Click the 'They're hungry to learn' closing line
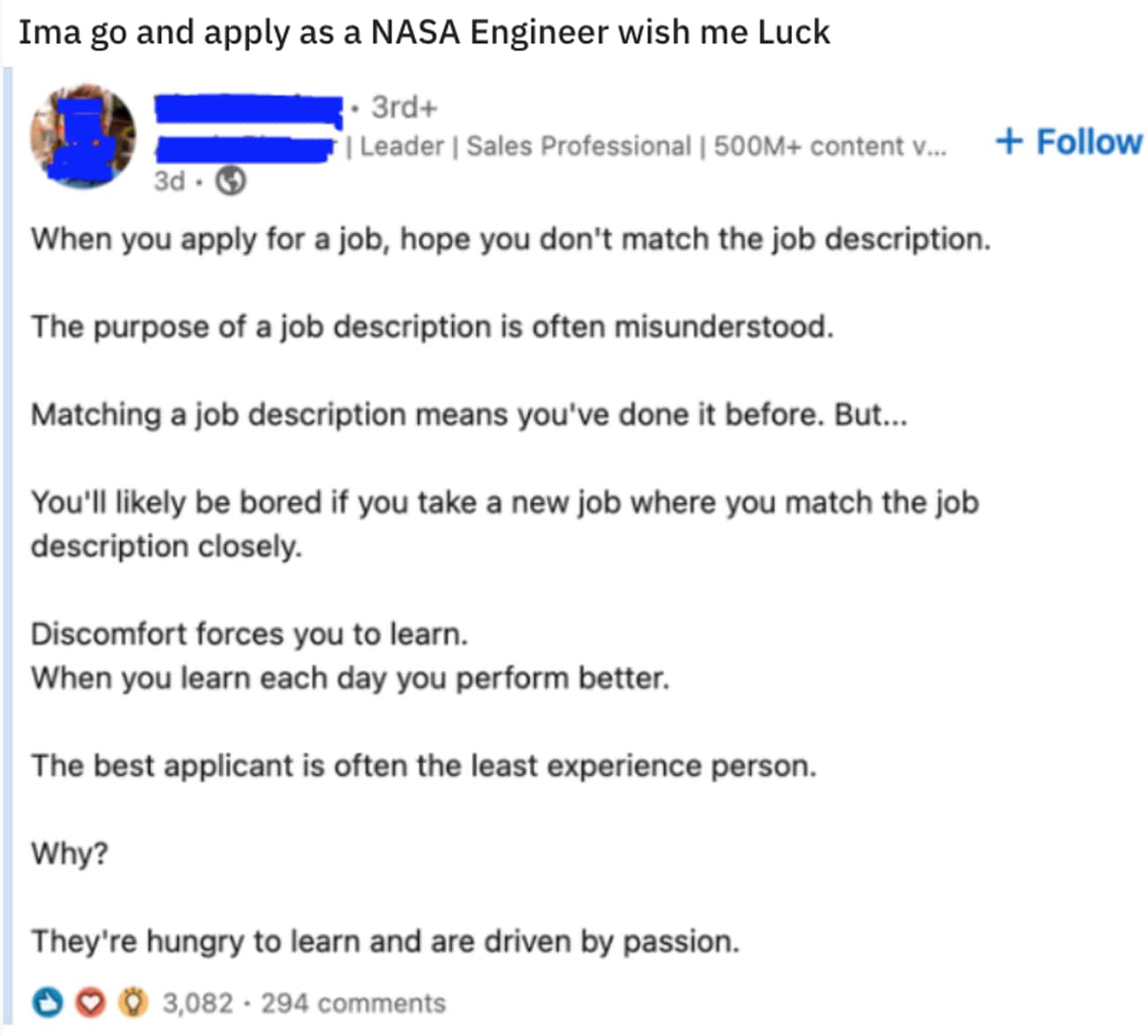The width and height of the screenshot is (1148, 1036). 385,941
